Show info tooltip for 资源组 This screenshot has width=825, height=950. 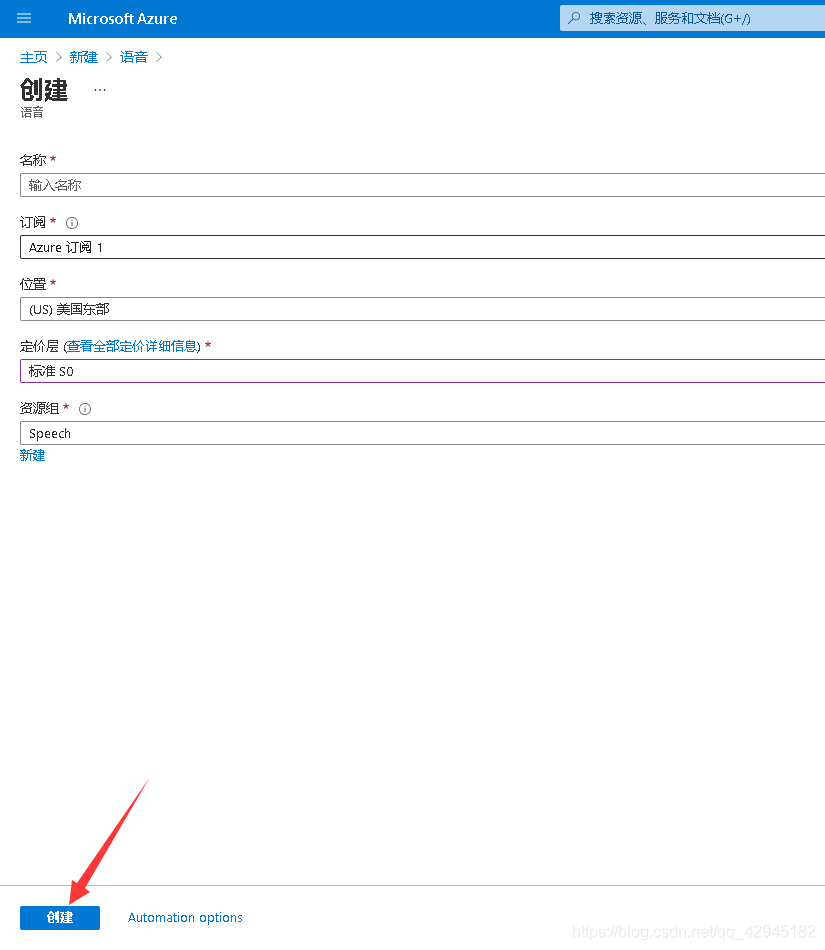[x=85, y=409]
